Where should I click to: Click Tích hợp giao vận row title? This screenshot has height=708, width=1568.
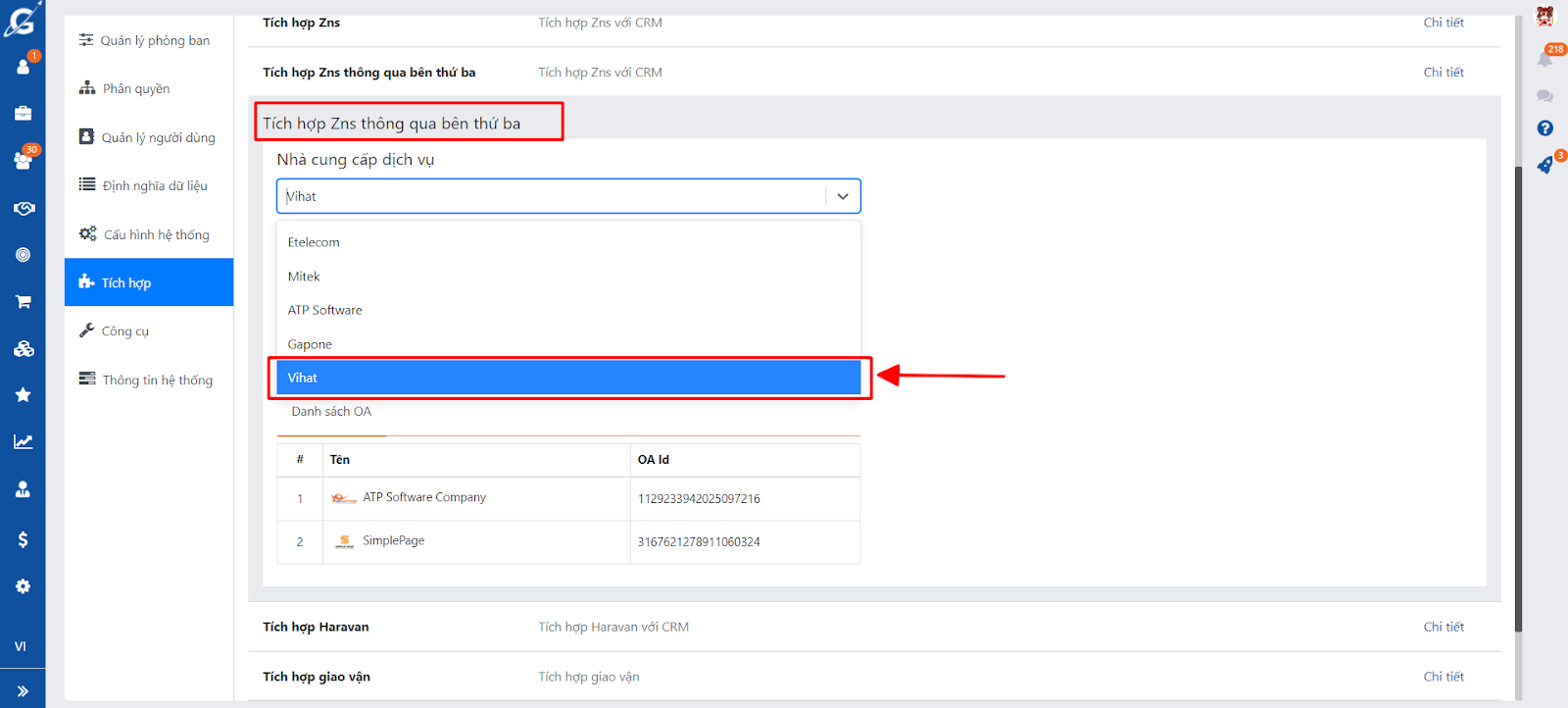[x=317, y=677]
